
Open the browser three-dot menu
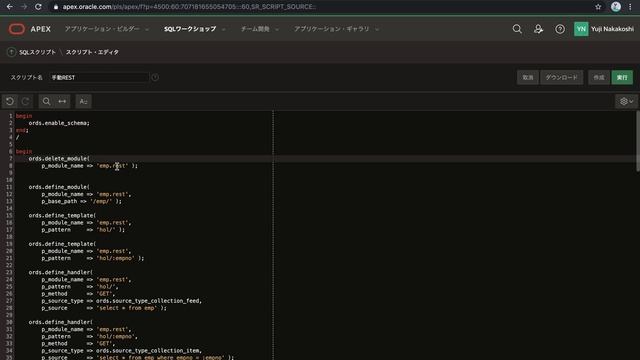(630, 7)
